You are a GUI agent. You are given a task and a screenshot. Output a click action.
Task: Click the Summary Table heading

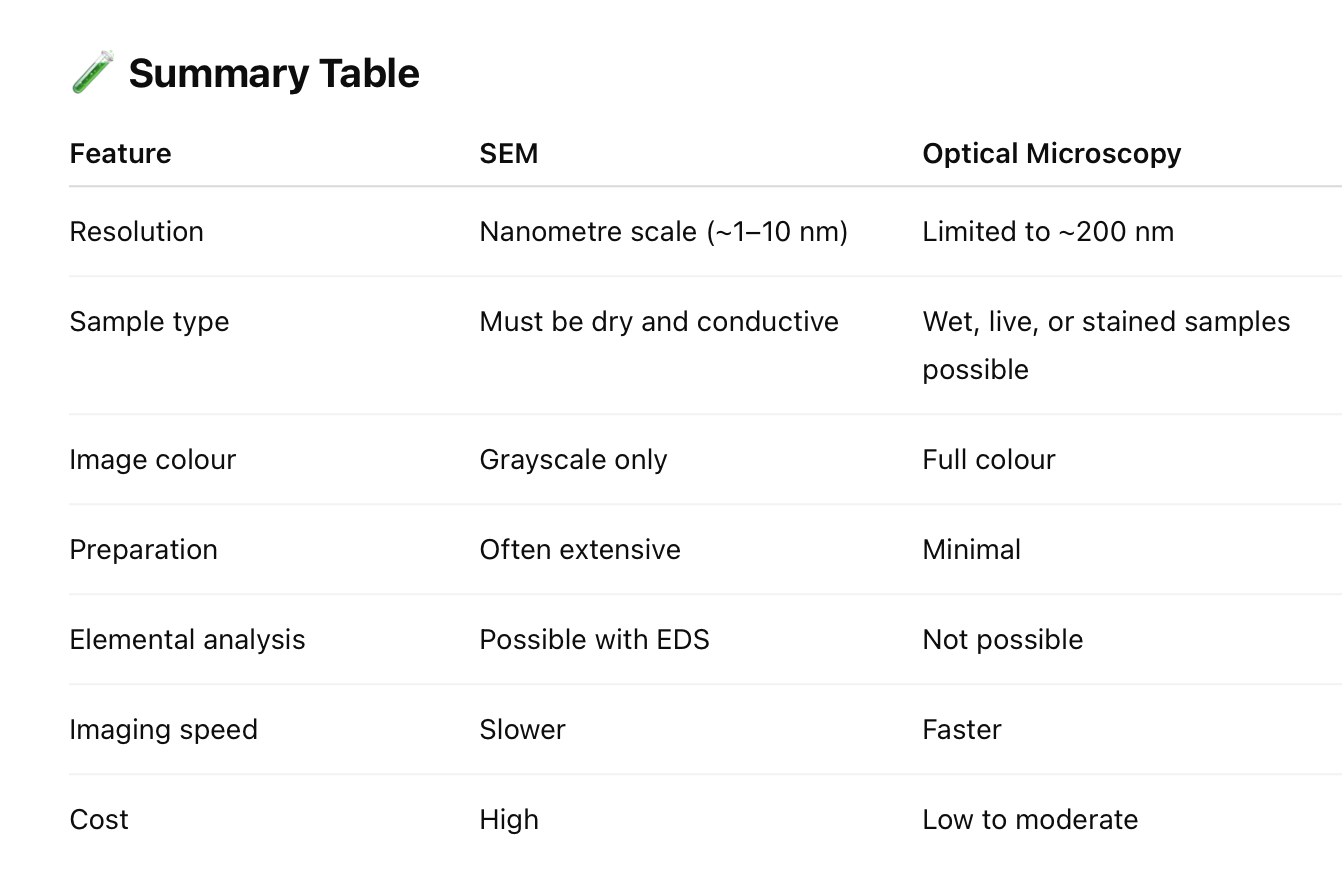274,74
